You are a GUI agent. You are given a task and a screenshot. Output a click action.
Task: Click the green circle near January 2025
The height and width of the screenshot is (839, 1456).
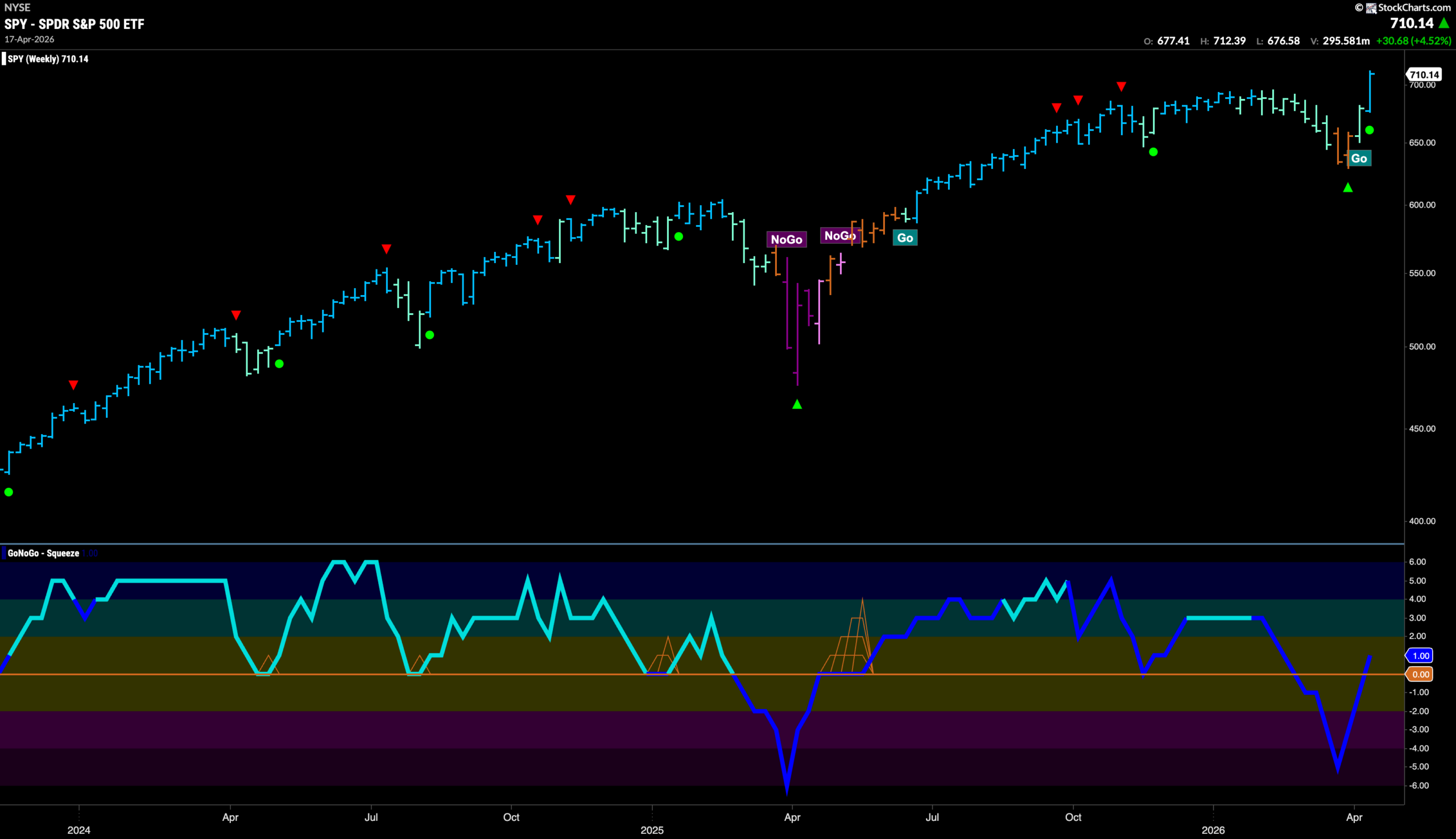(x=679, y=237)
